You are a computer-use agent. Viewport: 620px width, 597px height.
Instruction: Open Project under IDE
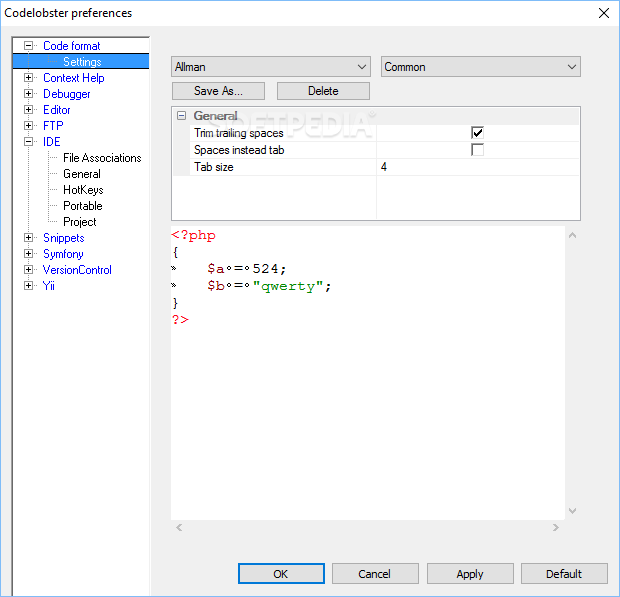pos(79,222)
